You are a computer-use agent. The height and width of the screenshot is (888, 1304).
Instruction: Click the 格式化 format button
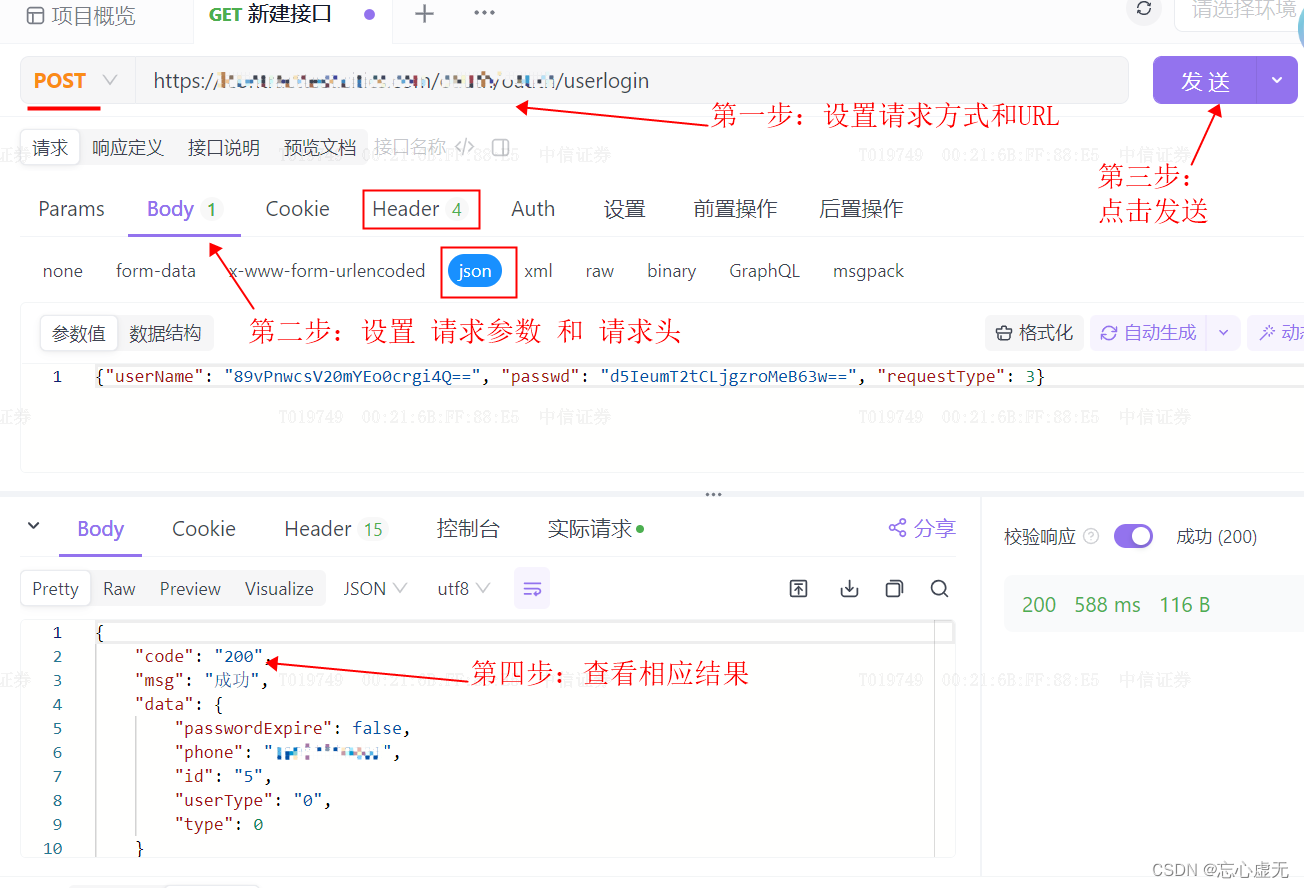(x=1034, y=333)
